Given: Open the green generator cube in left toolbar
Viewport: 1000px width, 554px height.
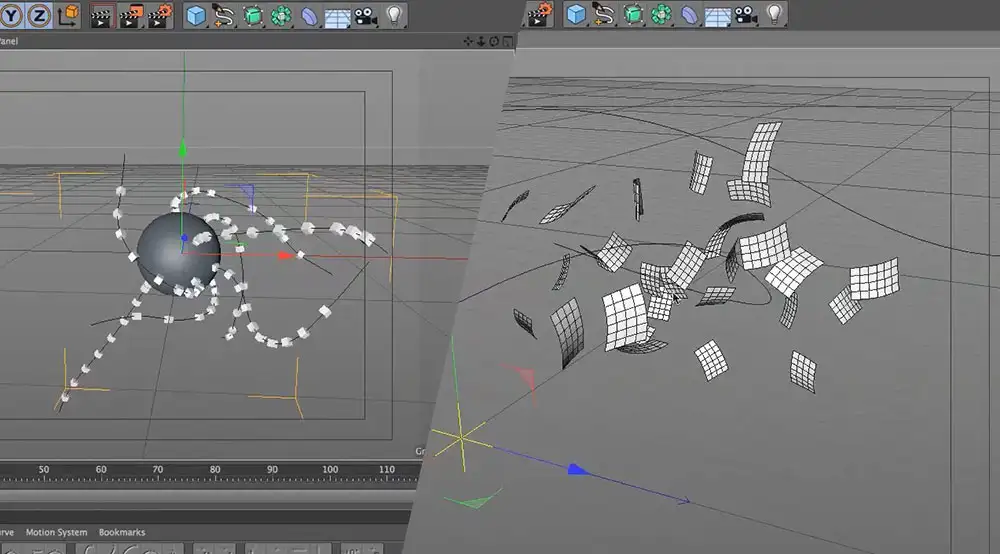Looking at the screenshot, I should (253, 16).
